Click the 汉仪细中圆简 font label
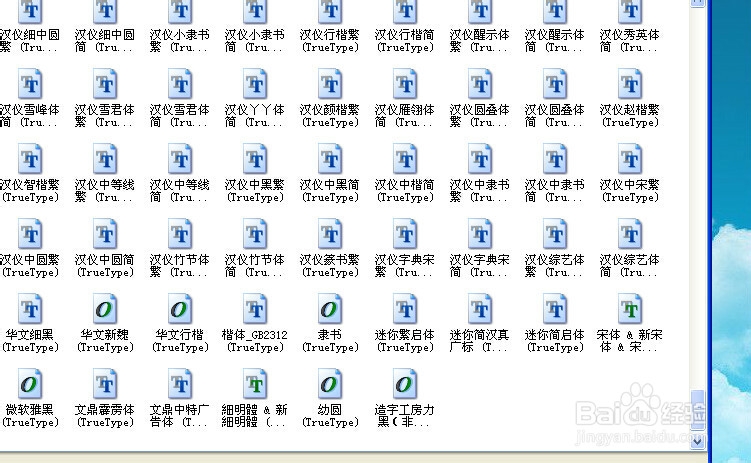The width and height of the screenshot is (751, 463). coord(105,41)
